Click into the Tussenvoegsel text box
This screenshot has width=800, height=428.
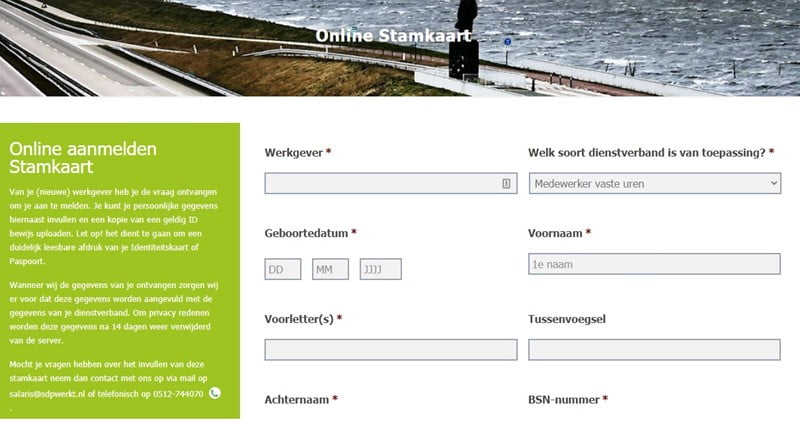654,349
